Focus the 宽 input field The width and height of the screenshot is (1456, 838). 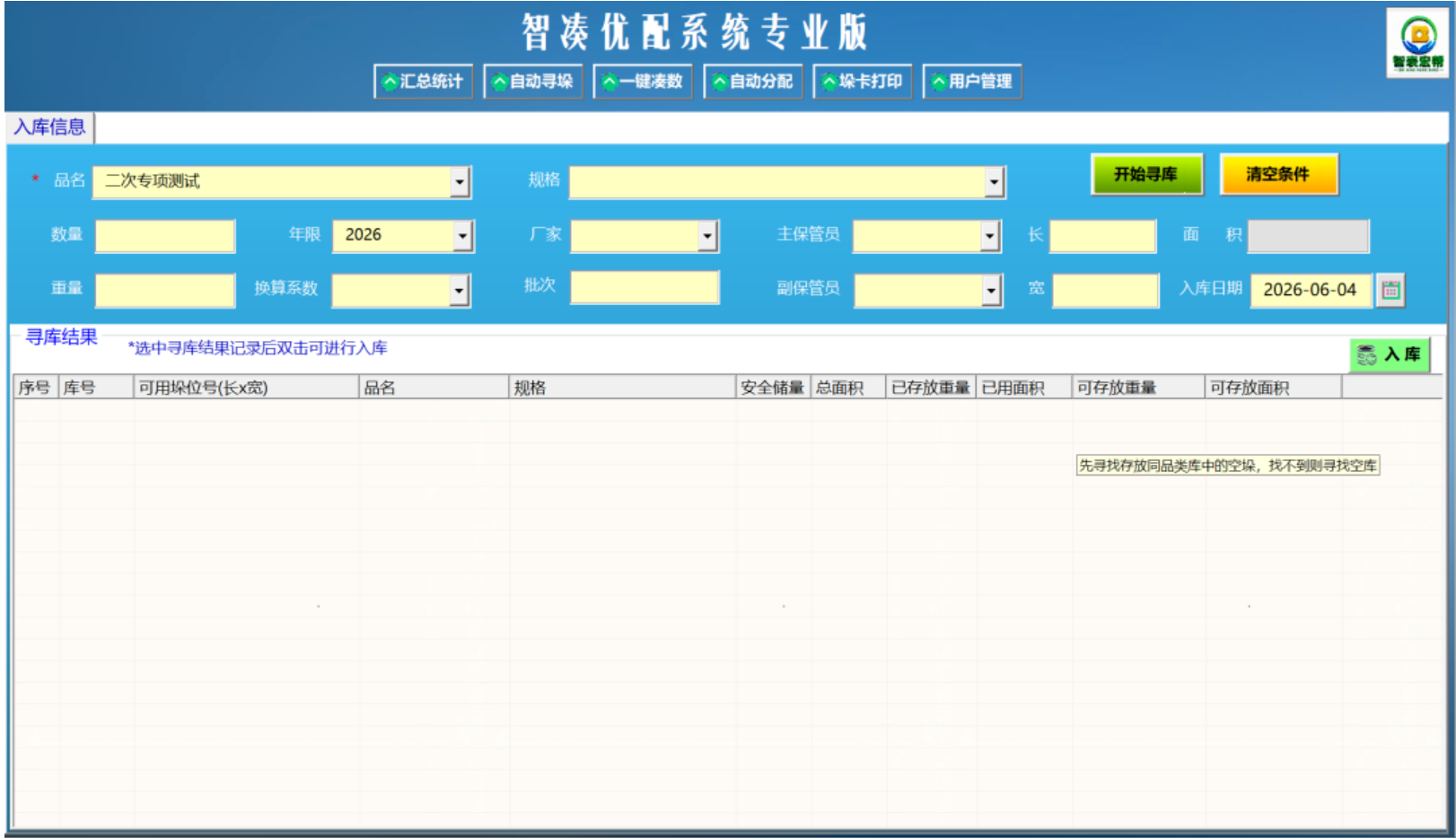click(x=1106, y=290)
